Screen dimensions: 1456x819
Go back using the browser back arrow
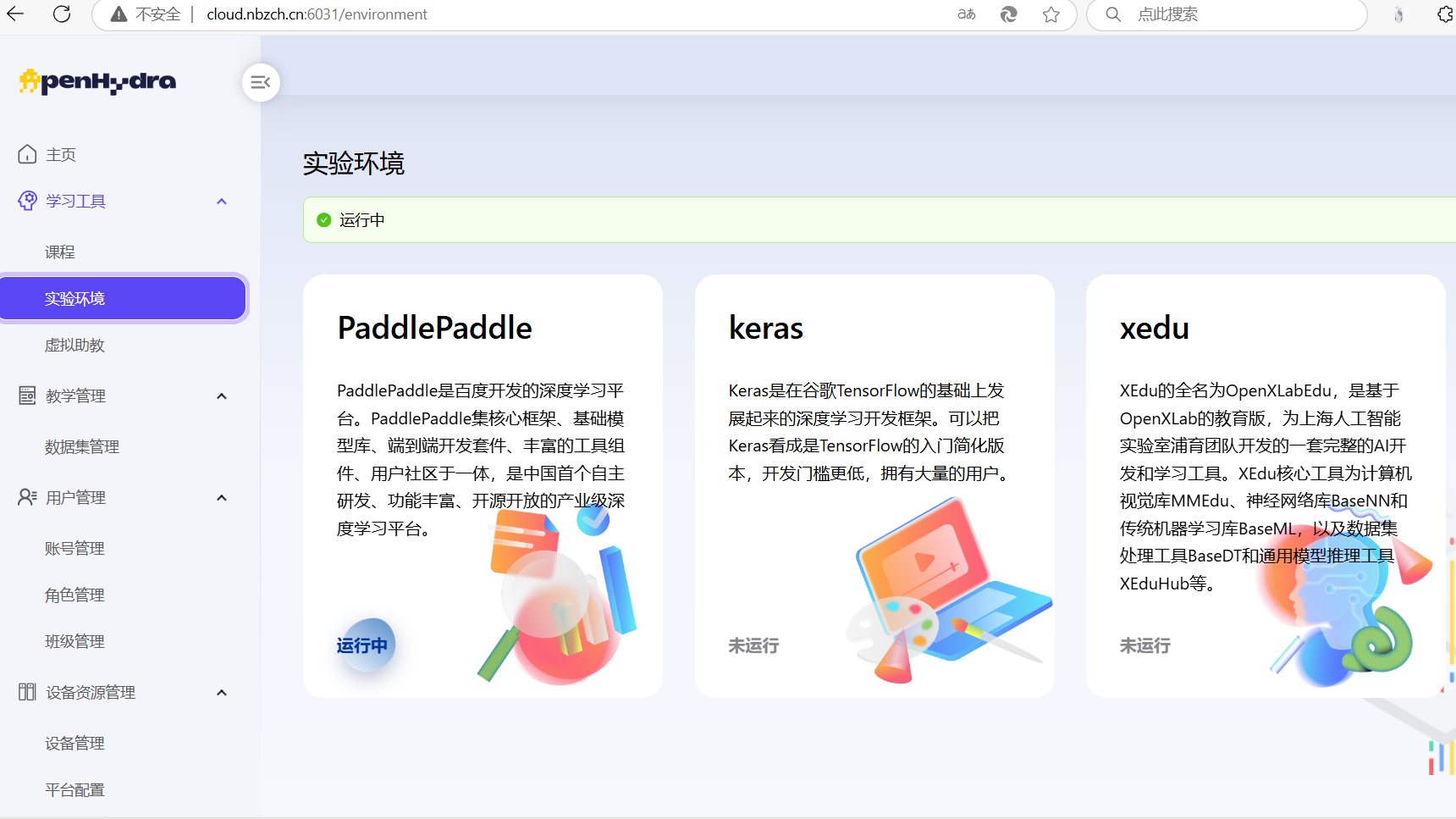(15, 14)
